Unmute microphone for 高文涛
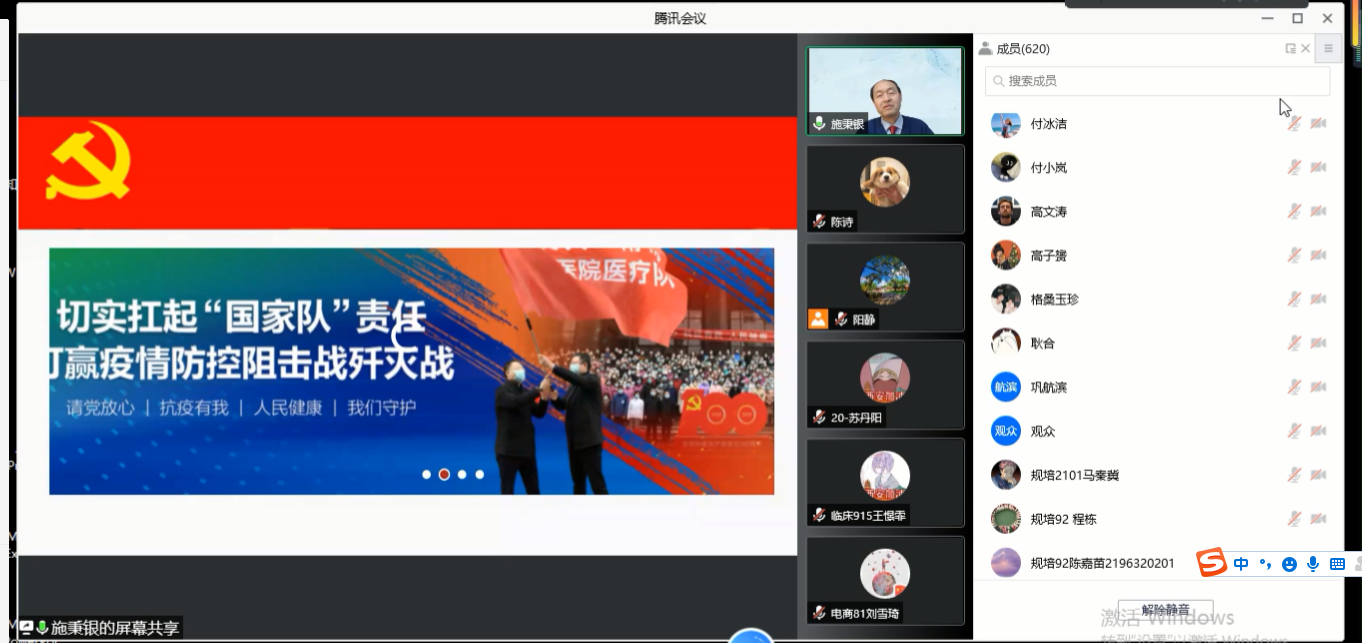The height and width of the screenshot is (643, 1362). (1294, 211)
